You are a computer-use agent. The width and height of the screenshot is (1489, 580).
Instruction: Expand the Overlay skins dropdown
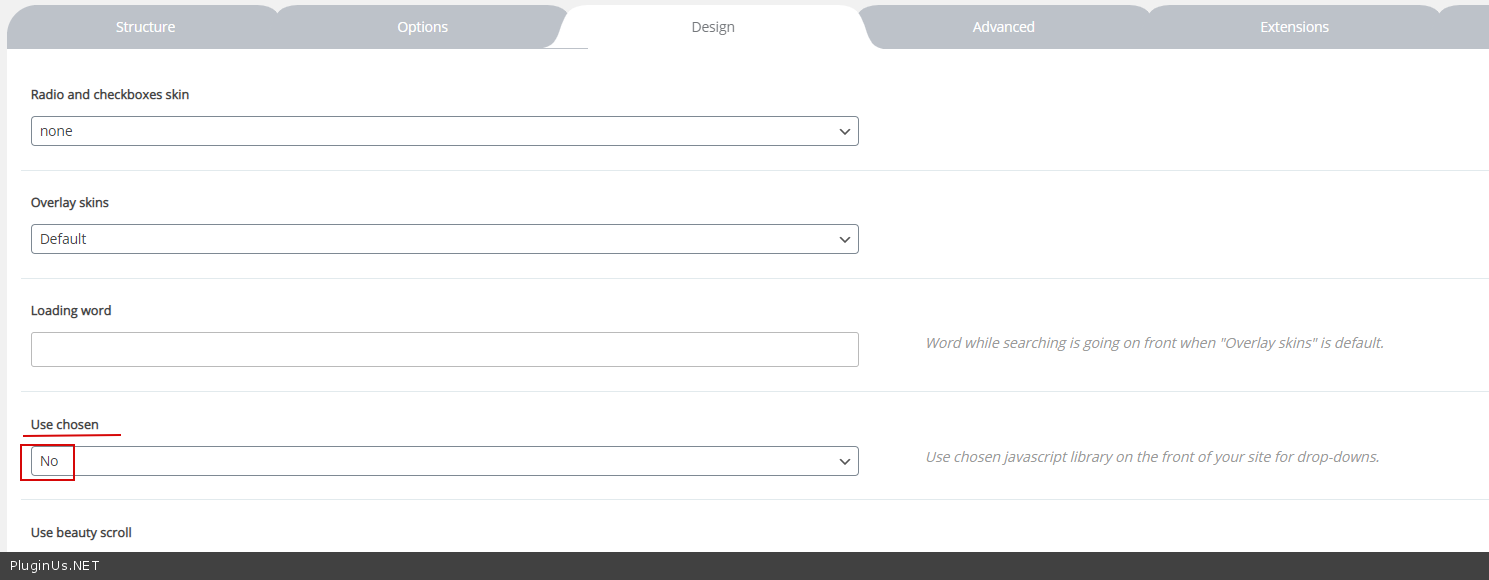click(444, 239)
